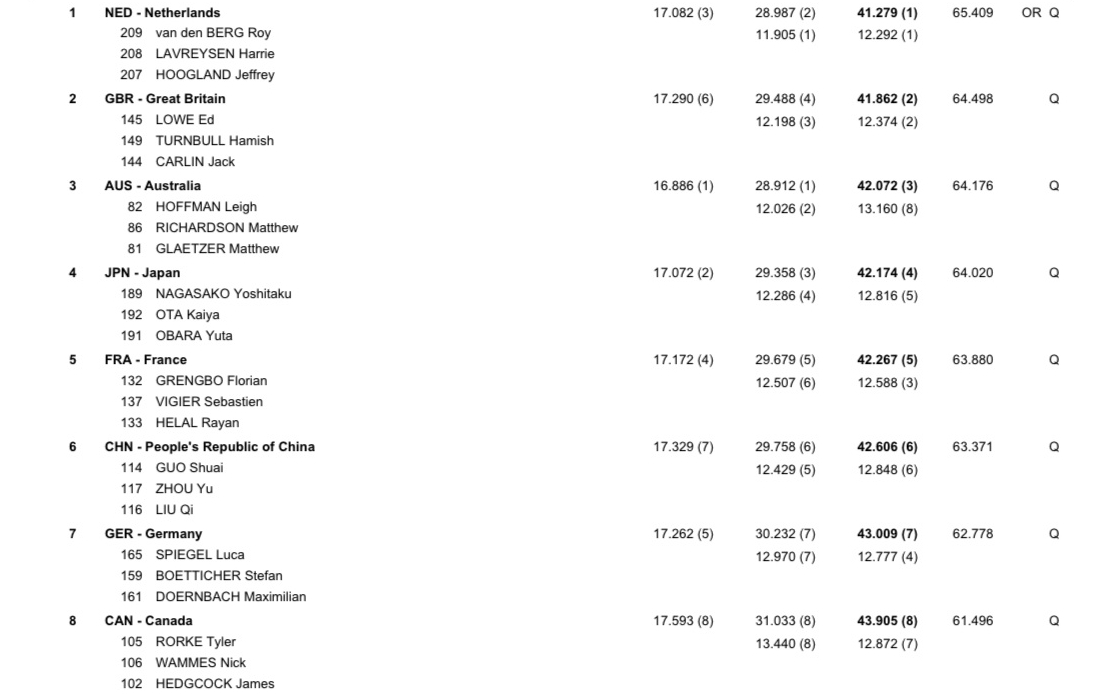Select HEDGCOCK James rider entry
1107x694 pixels.
click(x=214, y=684)
